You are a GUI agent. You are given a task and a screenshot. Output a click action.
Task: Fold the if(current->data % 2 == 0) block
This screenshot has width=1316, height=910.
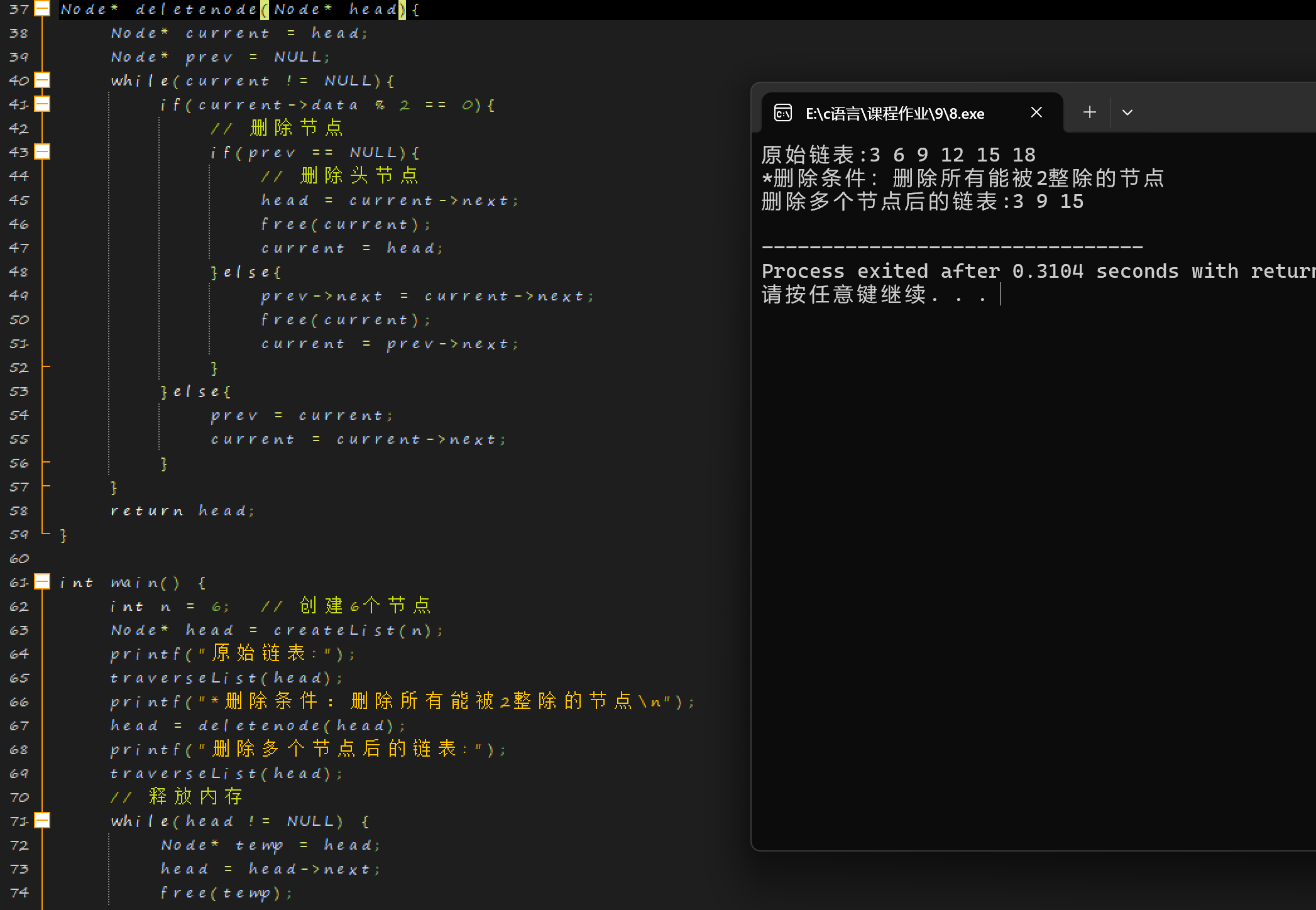coord(42,104)
